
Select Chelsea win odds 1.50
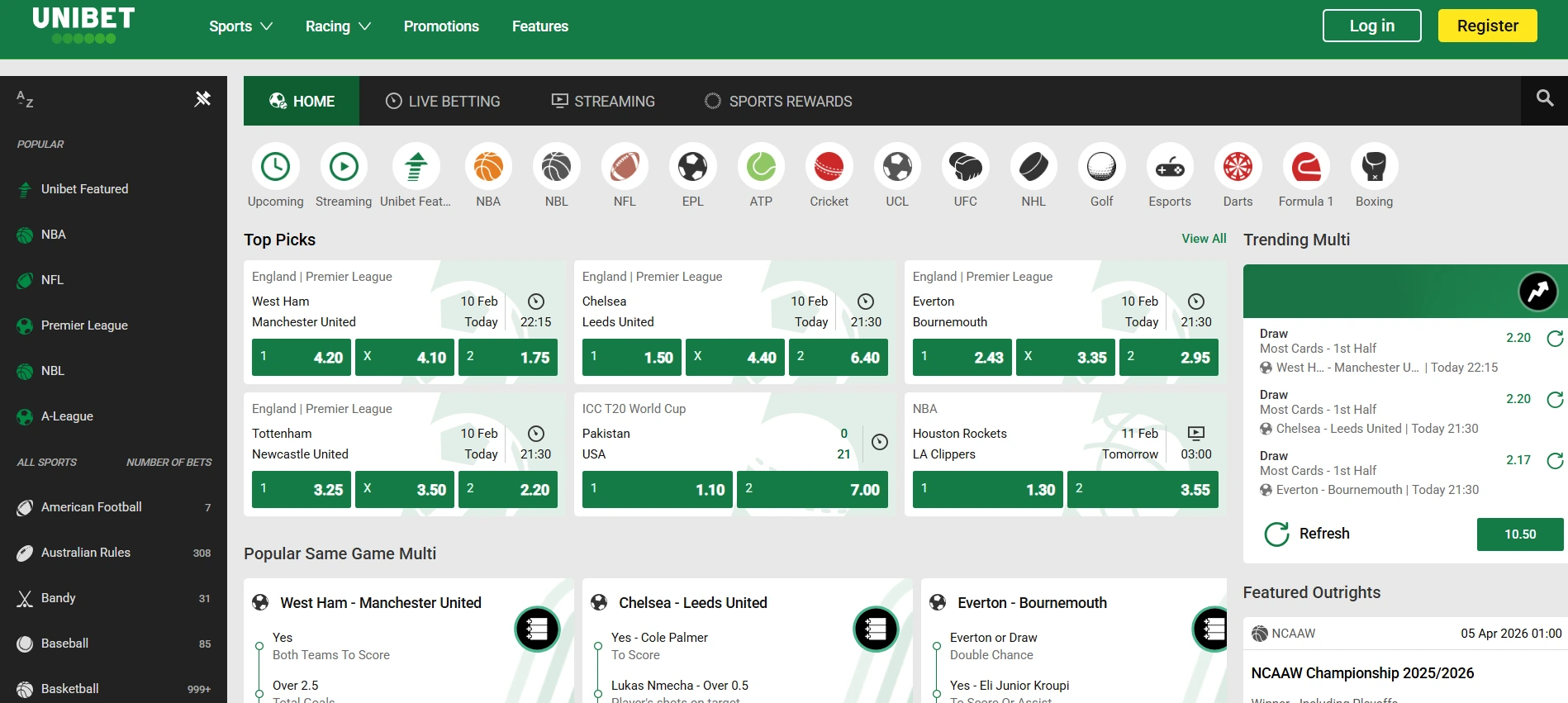(632, 358)
